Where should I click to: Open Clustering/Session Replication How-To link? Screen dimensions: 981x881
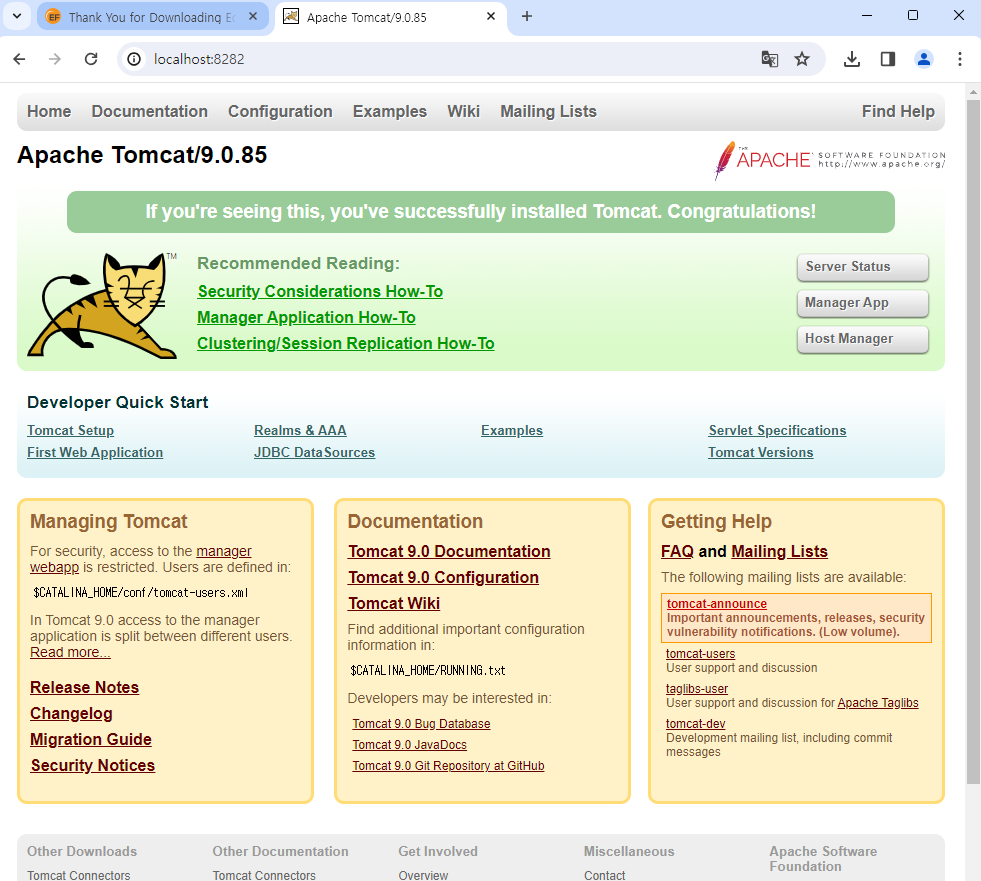[x=346, y=344]
